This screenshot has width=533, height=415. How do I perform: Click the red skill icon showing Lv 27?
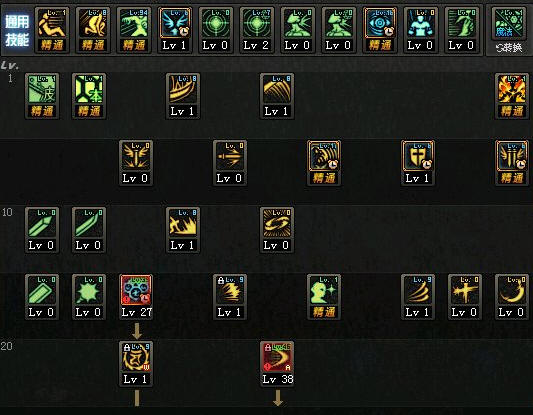[x=136, y=297]
